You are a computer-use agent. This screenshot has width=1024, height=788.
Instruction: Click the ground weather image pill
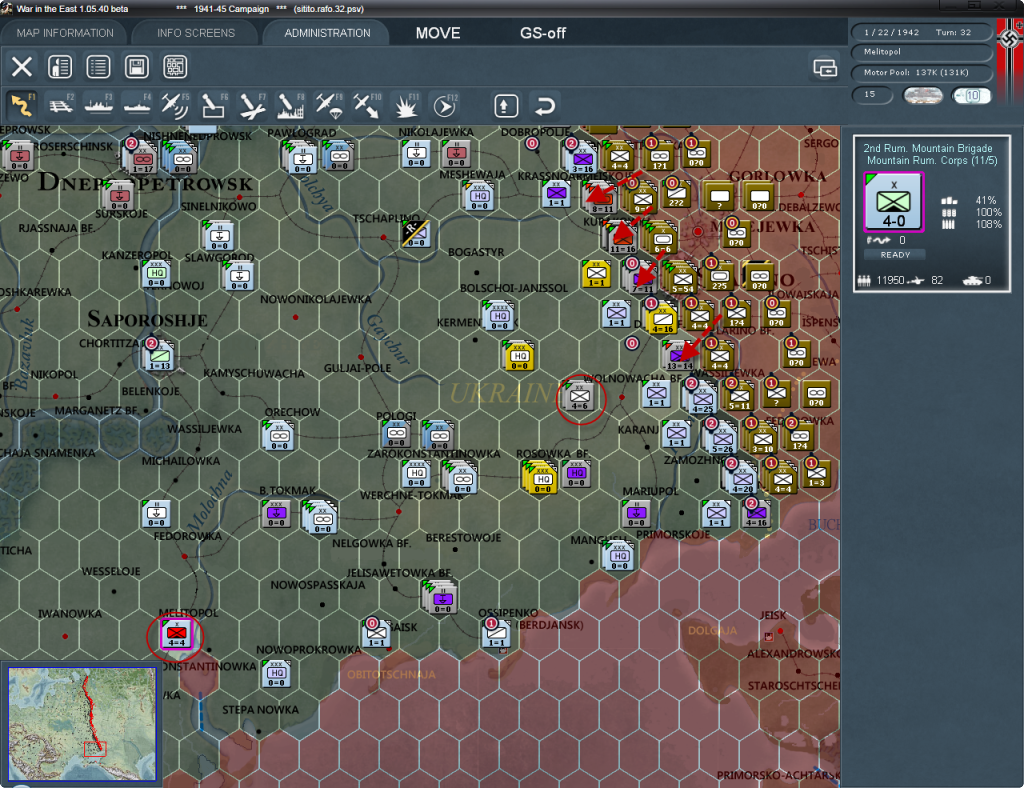pos(923,95)
